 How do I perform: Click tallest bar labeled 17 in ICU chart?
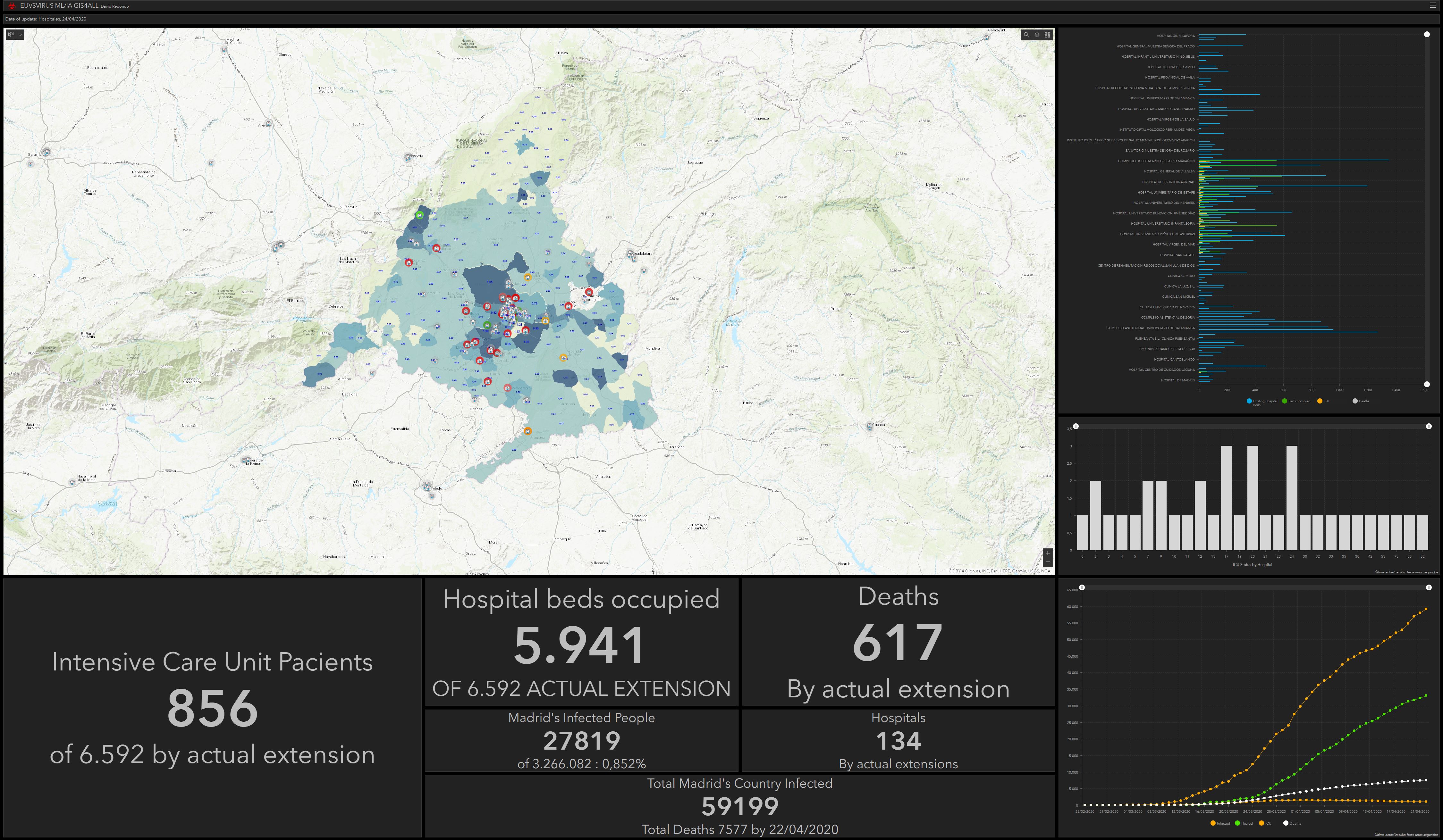[x=1226, y=497]
